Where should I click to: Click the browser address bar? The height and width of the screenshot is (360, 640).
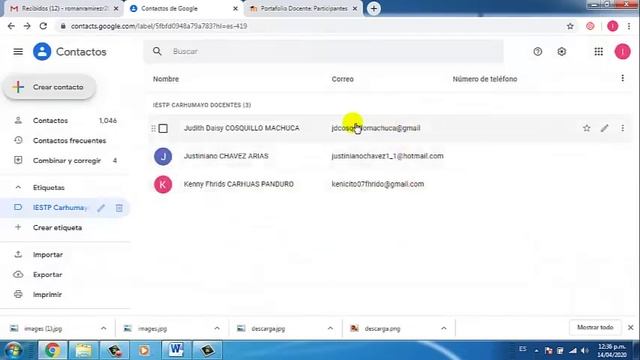tap(310, 26)
